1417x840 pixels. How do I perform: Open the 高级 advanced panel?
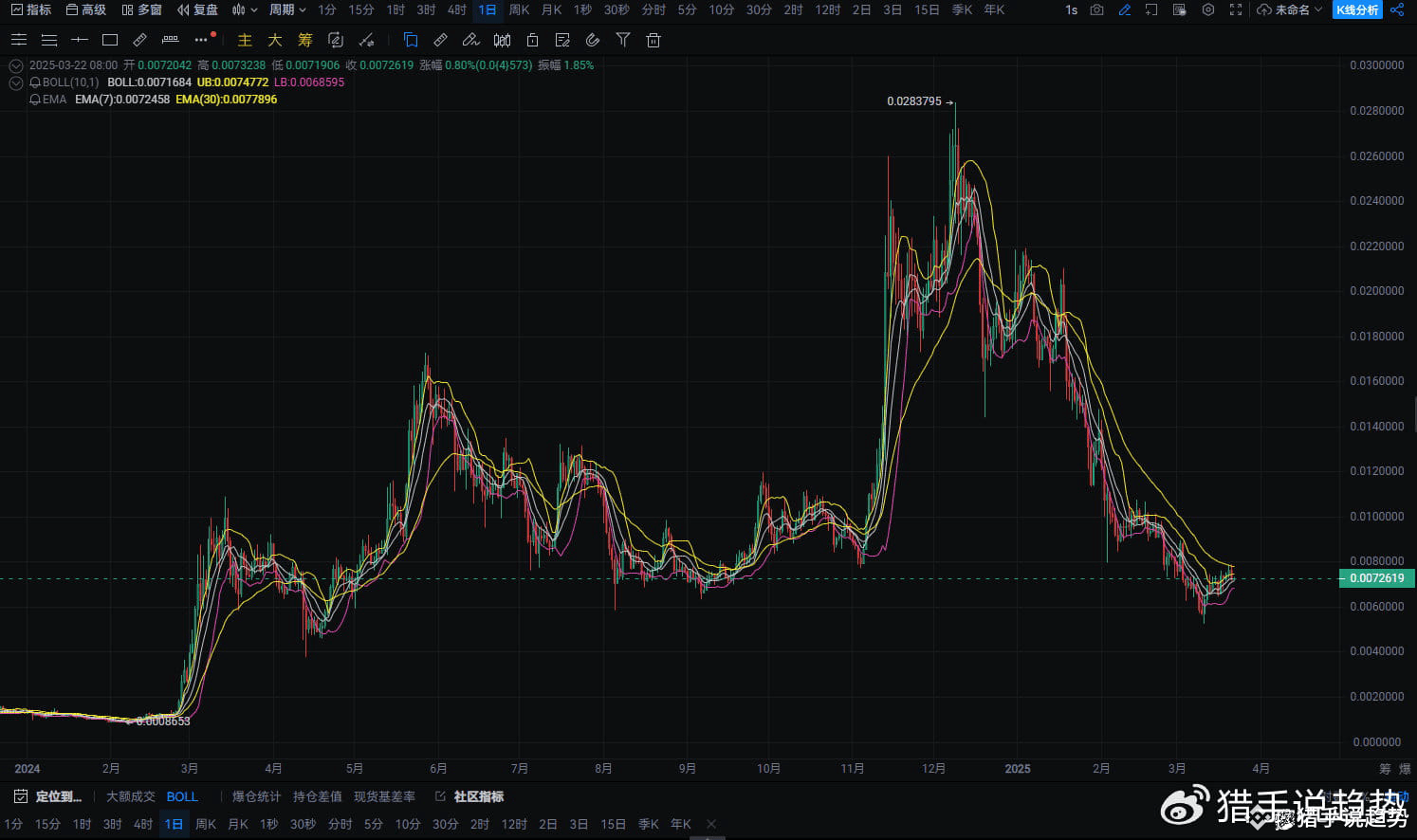coord(85,9)
